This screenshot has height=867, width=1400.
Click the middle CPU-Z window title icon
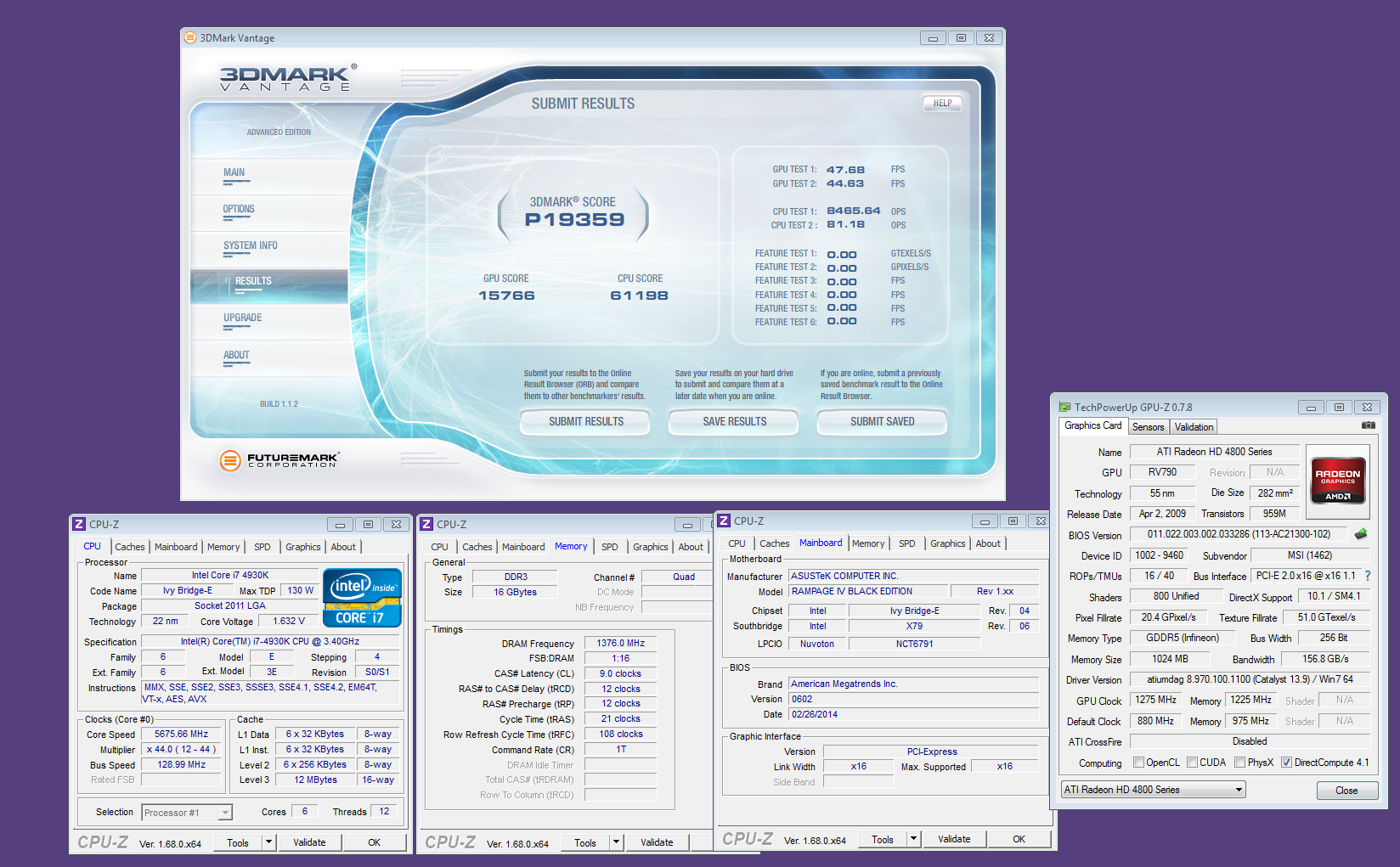(x=426, y=525)
